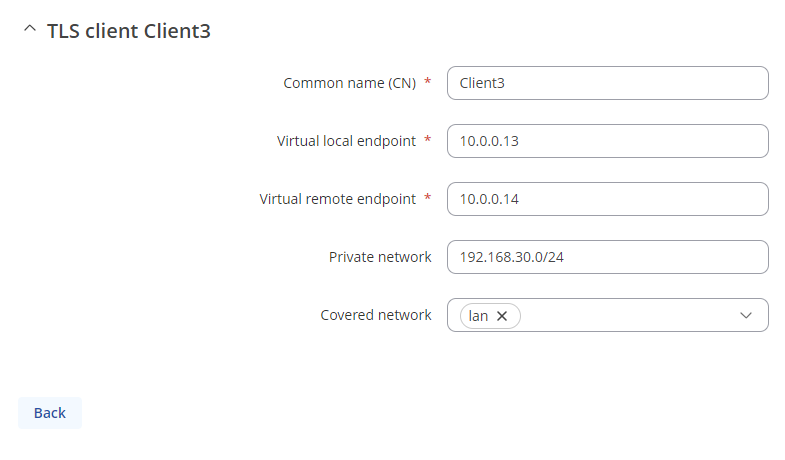
Task: Click the 'Private network' label
Action: 380,257
